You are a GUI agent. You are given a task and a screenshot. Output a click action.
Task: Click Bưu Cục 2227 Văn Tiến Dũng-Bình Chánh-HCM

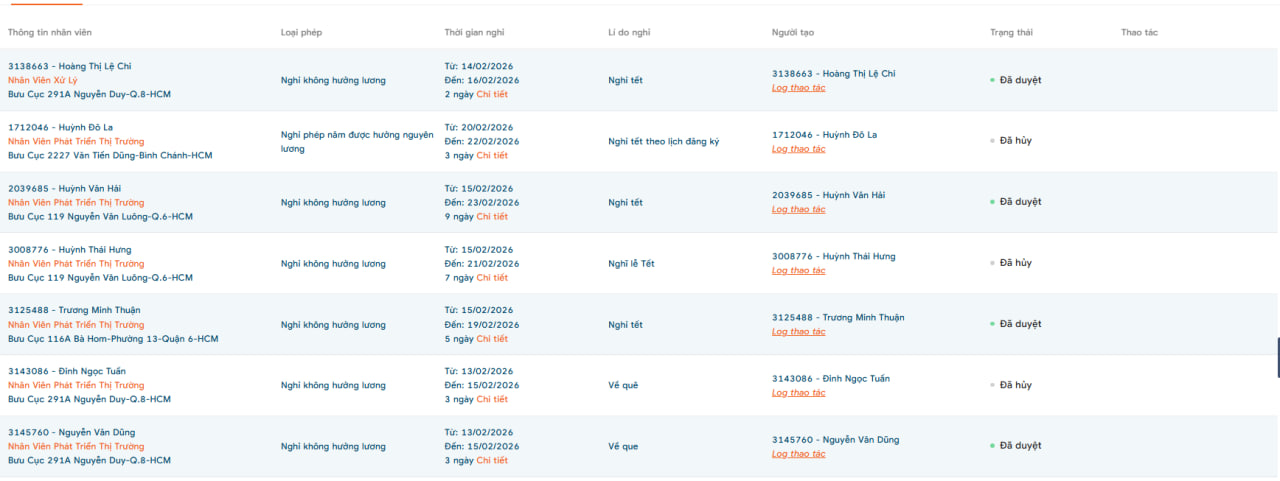(x=110, y=156)
